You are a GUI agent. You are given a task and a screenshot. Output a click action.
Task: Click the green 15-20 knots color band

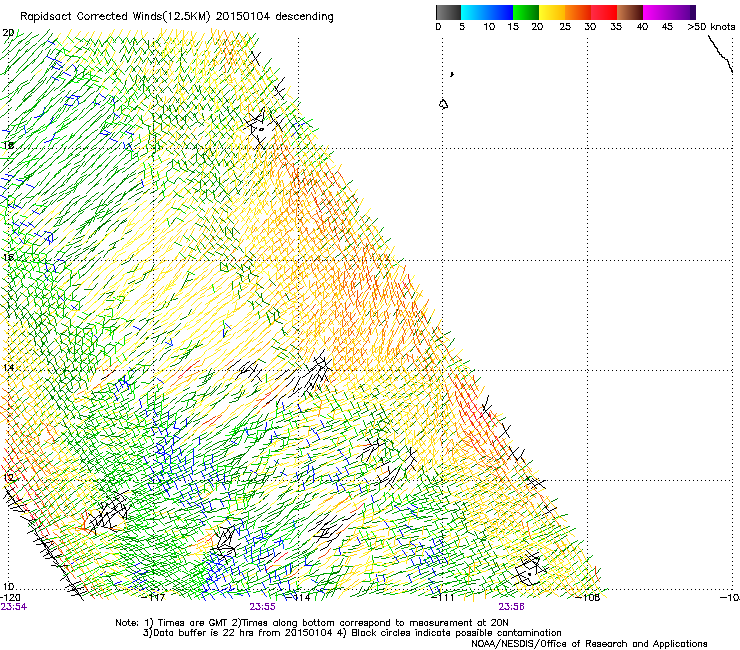pyautogui.click(x=526, y=12)
